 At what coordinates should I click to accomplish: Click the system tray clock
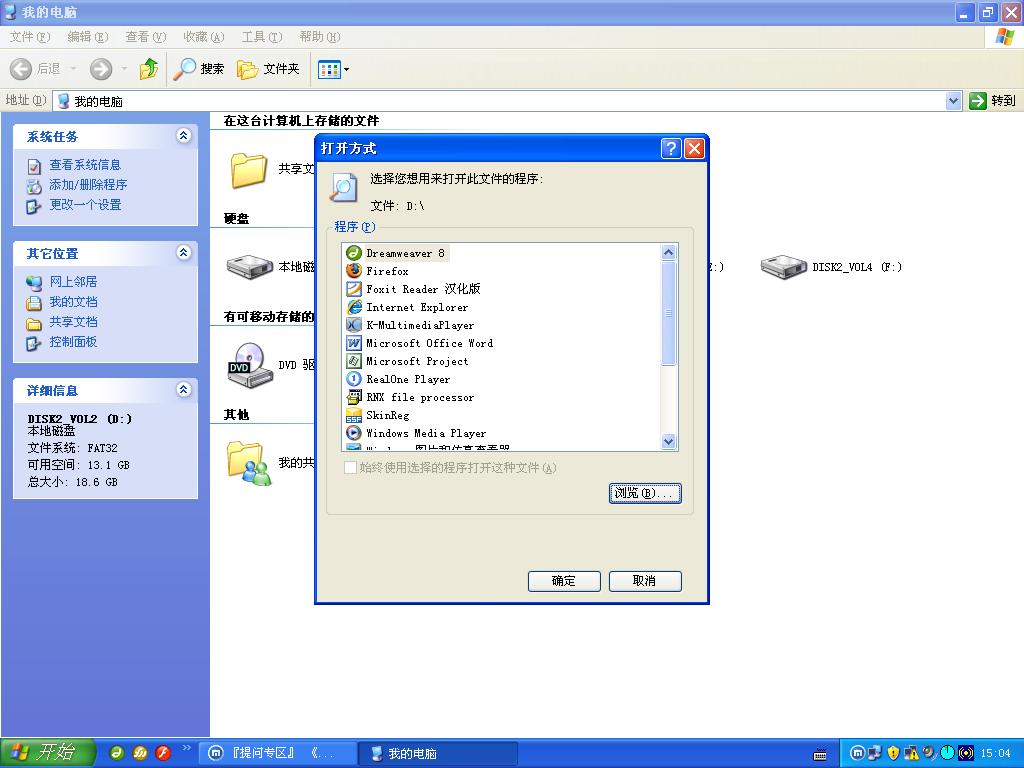pyautogui.click(x=995, y=753)
